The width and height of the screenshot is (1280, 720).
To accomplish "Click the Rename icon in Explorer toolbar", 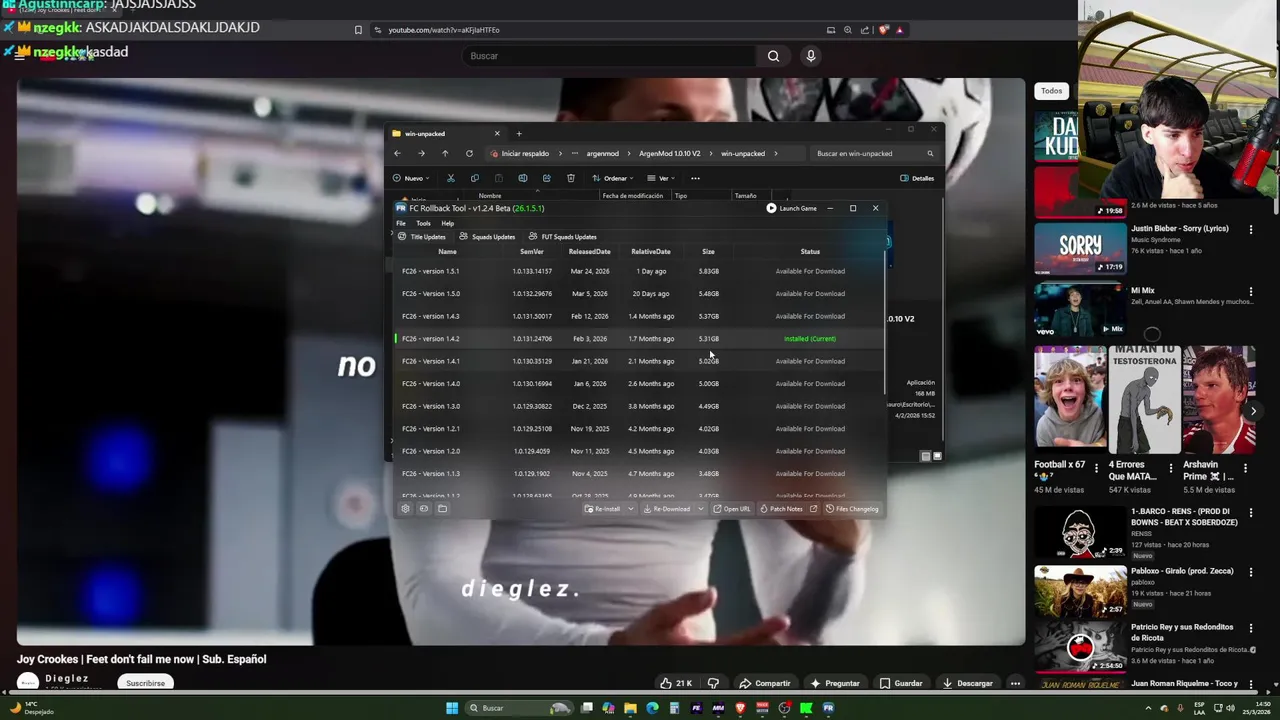I will tap(523, 178).
